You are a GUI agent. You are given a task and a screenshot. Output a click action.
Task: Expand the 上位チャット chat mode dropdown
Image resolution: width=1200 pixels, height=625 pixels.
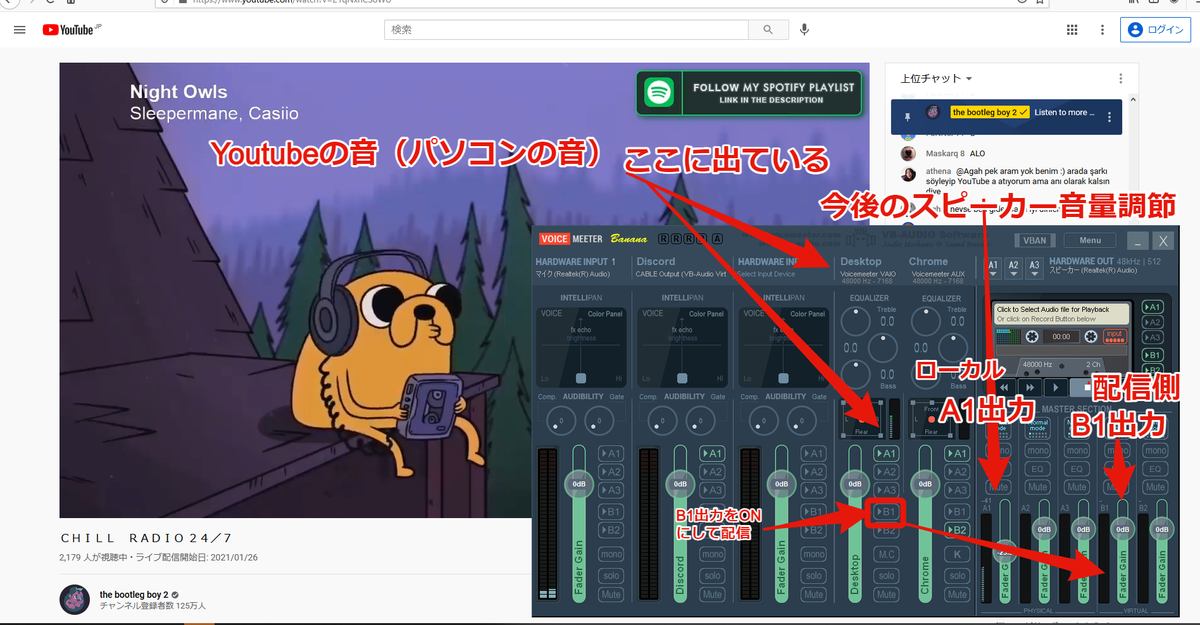(936, 78)
